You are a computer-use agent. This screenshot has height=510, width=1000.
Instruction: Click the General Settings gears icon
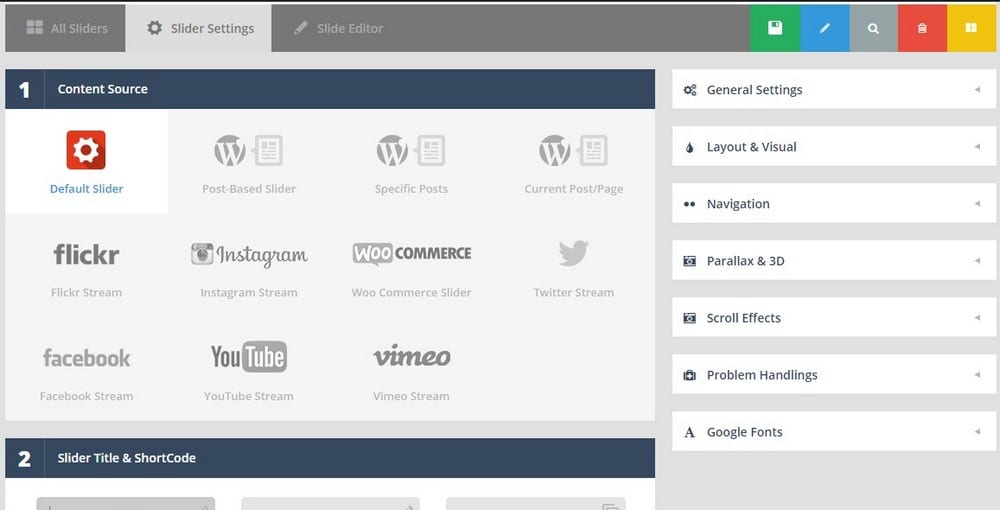(x=690, y=90)
